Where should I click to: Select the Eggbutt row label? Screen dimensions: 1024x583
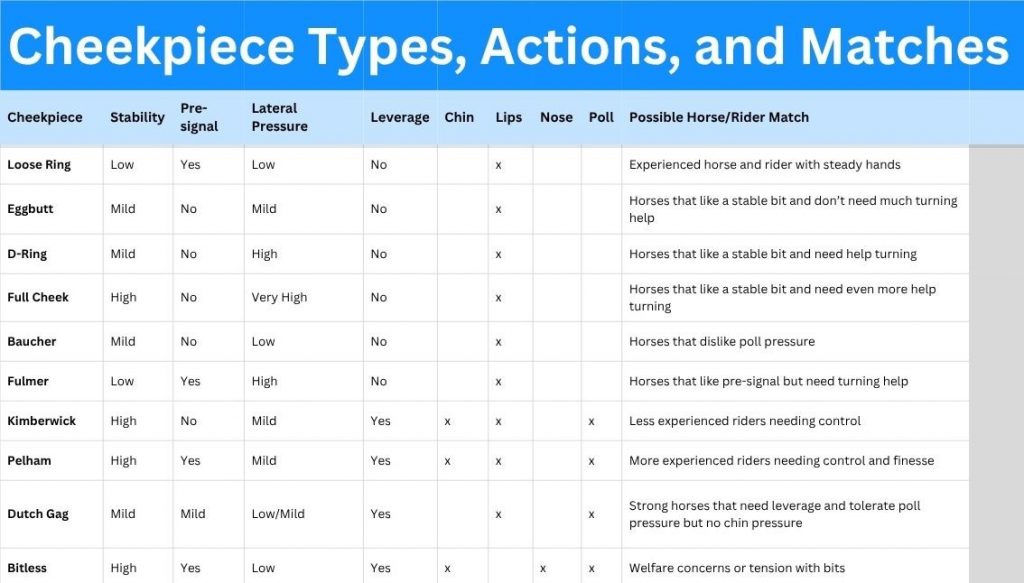click(x=31, y=209)
